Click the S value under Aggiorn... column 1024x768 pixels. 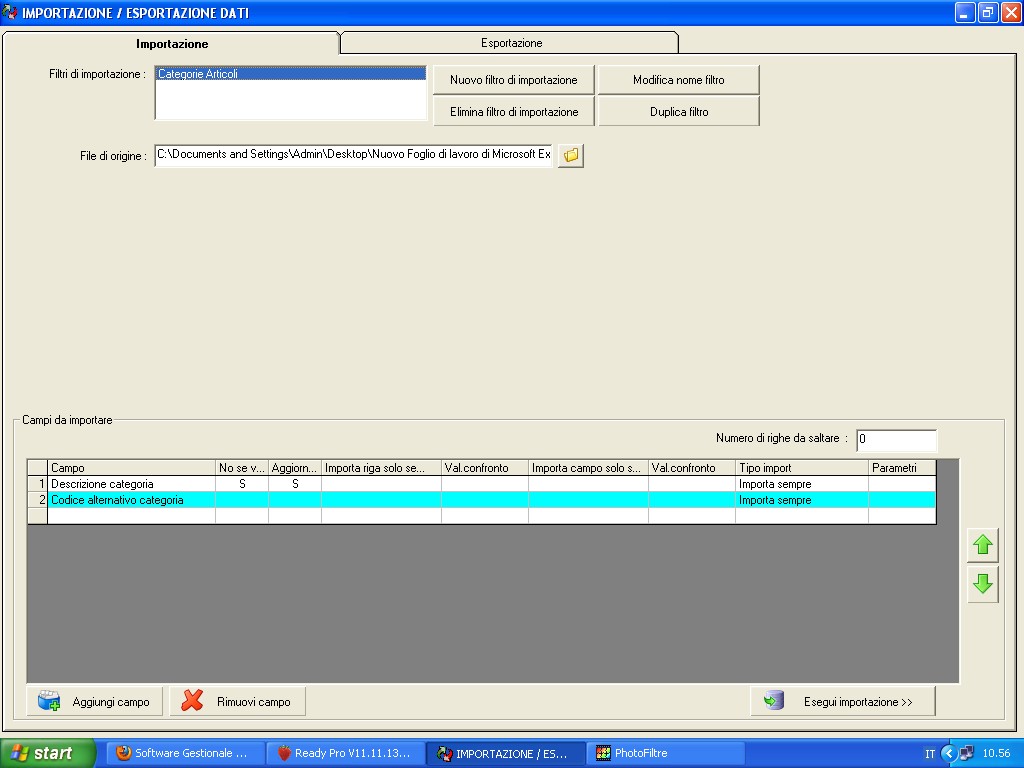coord(295,484)
